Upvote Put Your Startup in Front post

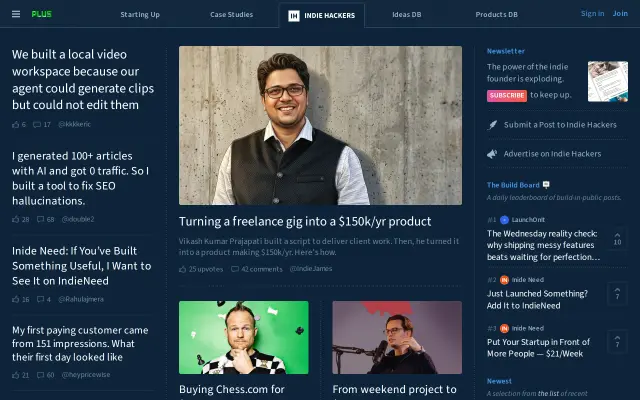click(x=617, y=342)
